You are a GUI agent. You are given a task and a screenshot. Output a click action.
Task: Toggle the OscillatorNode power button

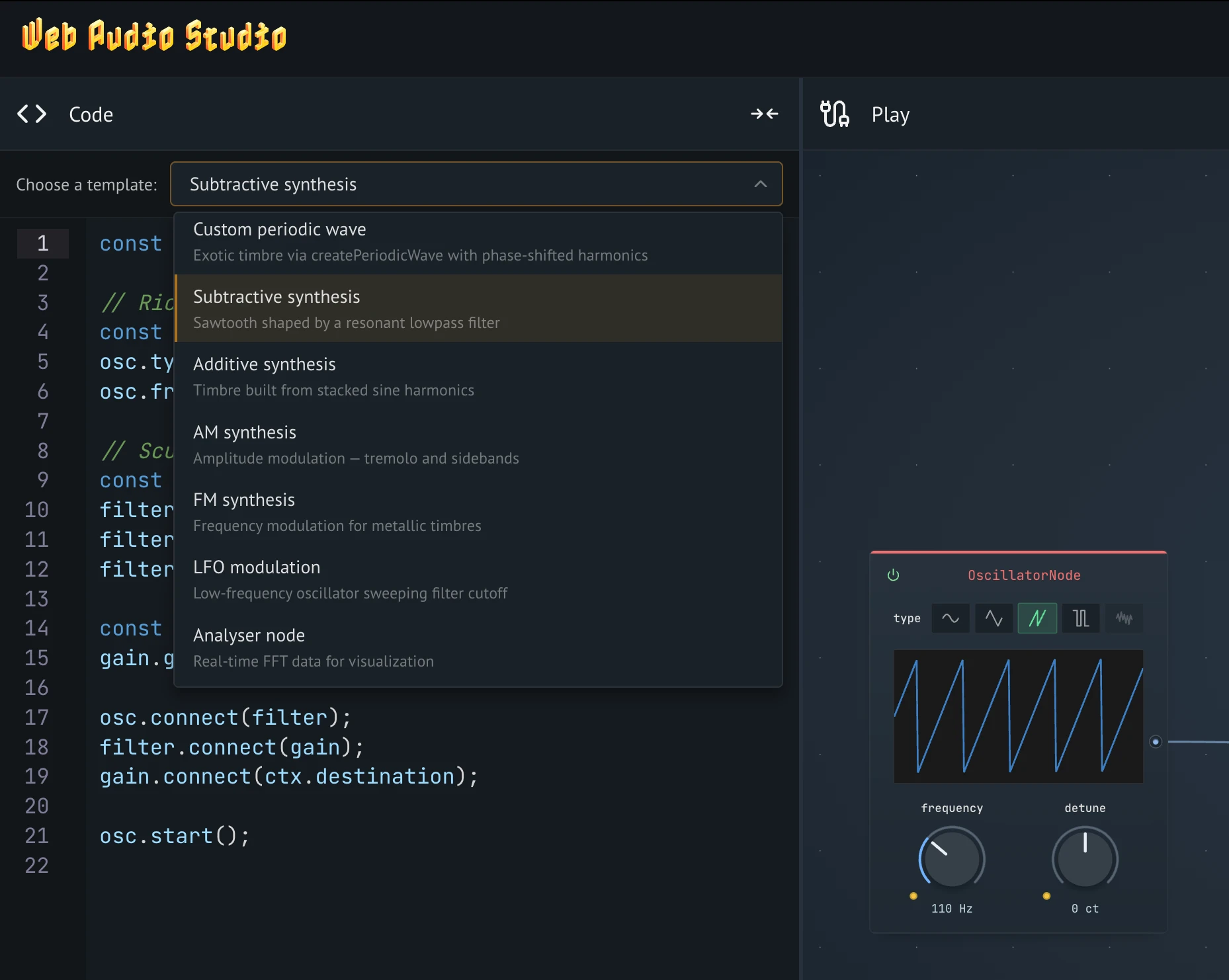[x=893, y=575]
